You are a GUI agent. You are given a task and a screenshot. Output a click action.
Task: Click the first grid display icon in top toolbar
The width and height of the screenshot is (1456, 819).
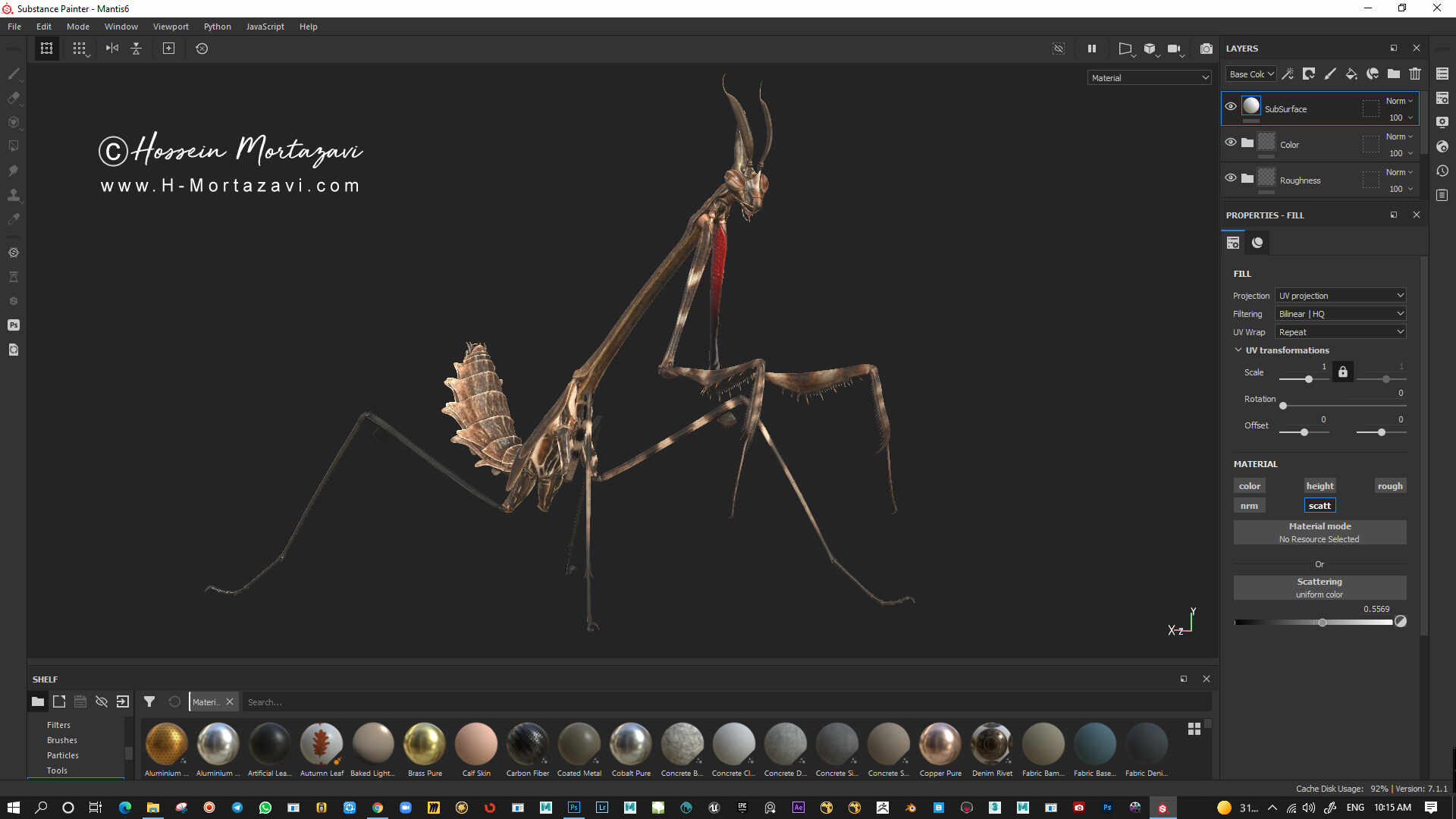pyautogui.click(x=46, y=49)
